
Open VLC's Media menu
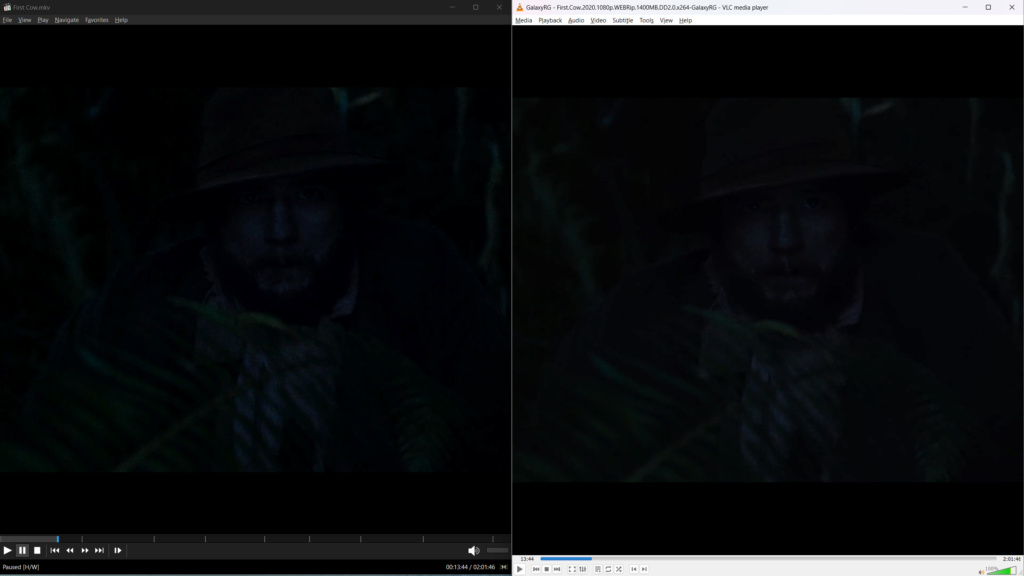click(x=524, y=20)
